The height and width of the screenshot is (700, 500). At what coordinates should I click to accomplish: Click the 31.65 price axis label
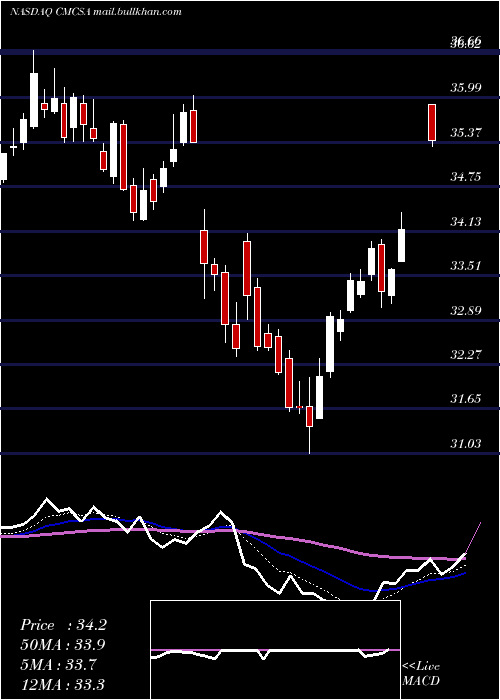(x=466, y=399)
